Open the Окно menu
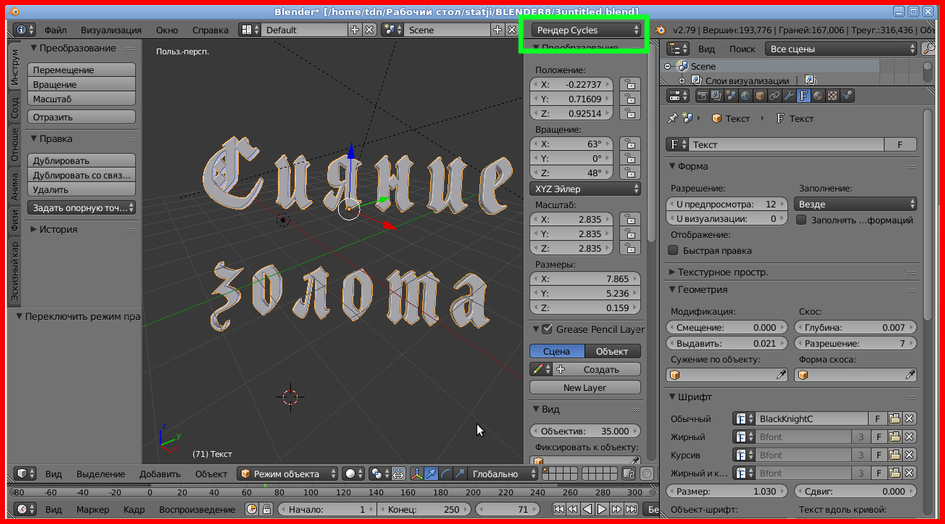This screenshot has height=524, width=945. click(x=167, y=30)
